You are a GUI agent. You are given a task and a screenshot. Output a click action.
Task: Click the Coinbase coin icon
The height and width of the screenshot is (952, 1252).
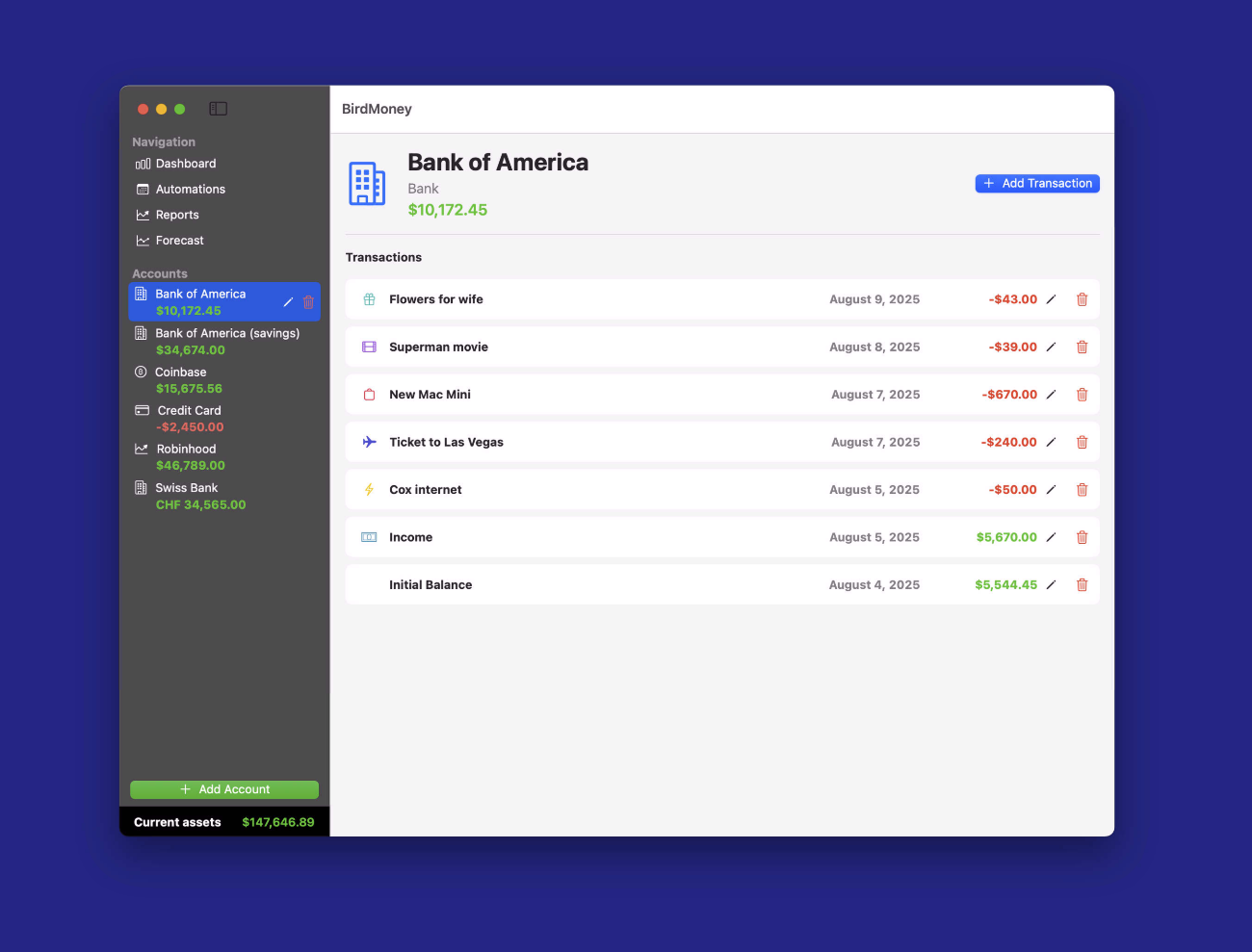[x=141, y=372]
